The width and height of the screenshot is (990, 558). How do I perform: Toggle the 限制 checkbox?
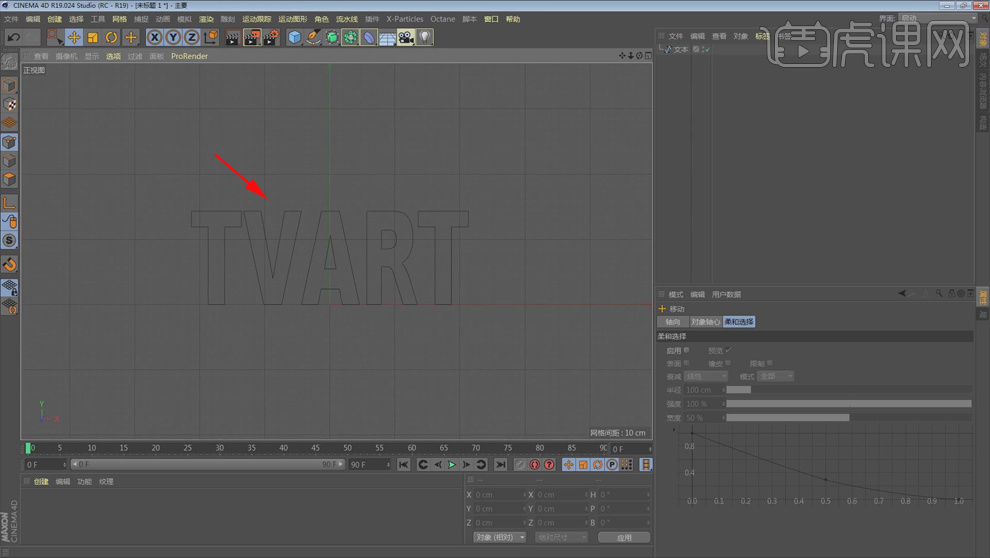[770, 363]
